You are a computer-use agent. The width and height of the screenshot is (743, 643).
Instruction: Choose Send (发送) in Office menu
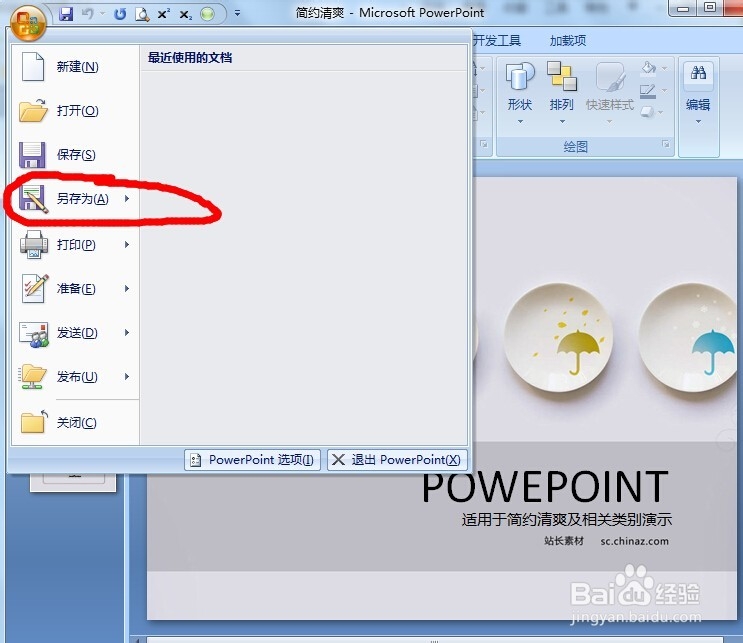point(75,333)
